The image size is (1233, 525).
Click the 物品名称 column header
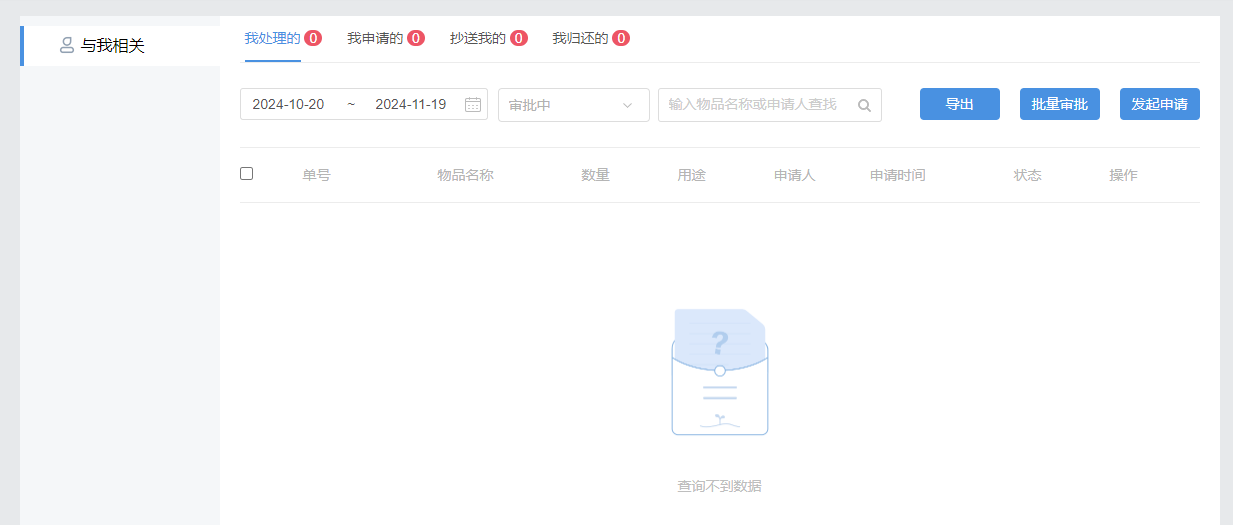click(x=465, y=175)
